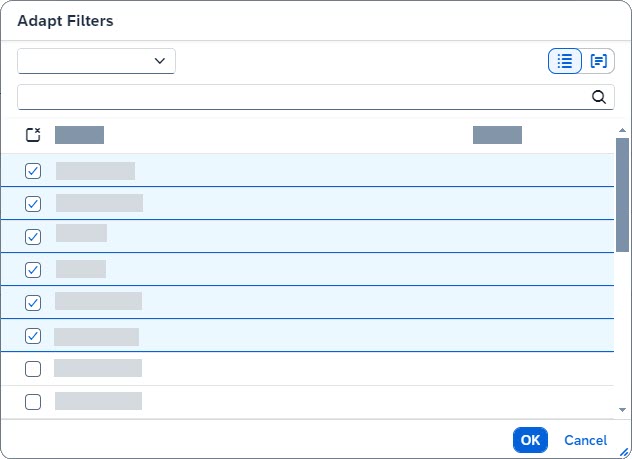Image resolution: width=632 pixels, height=459 pixels.
Task: Click the search magnifier icon
Action: [599, 97]
